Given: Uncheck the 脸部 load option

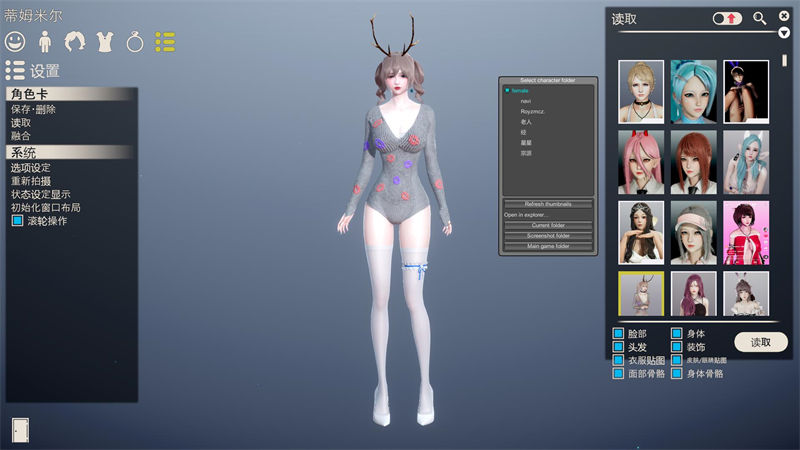Looking at the screenshot, I should (618, 334).
